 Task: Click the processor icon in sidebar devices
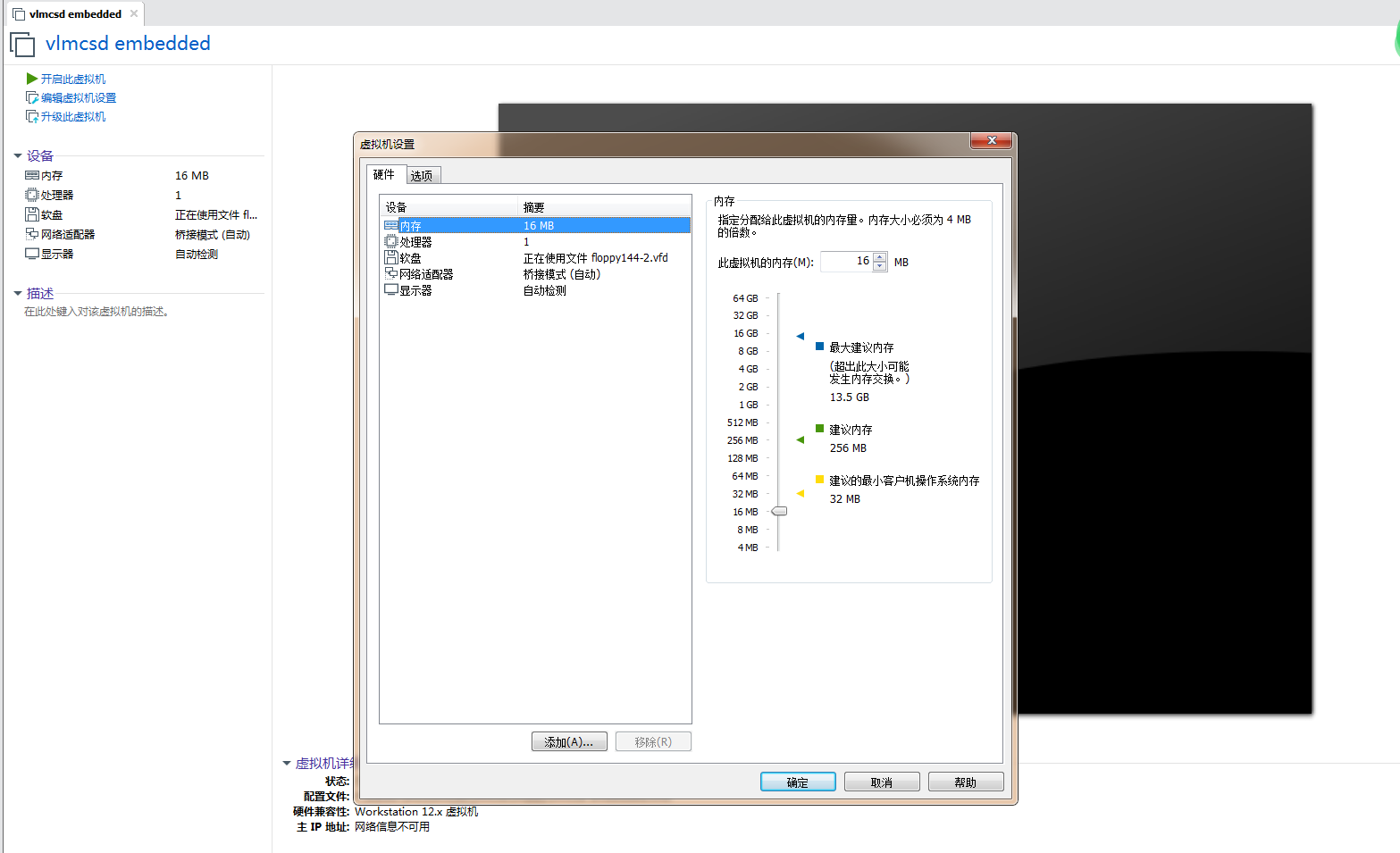click(x=32, y=195)
